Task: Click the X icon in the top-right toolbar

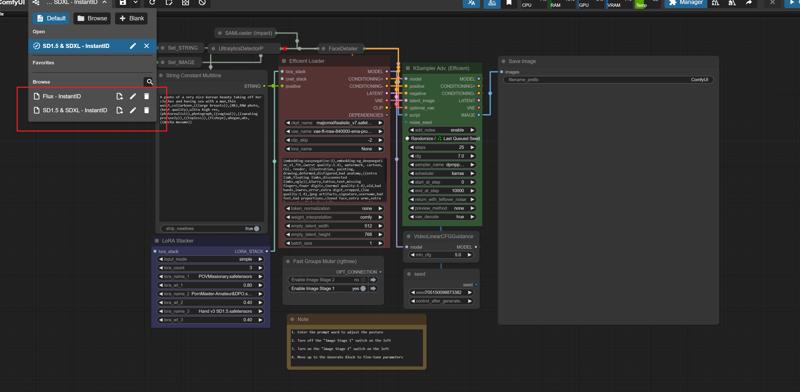Action: click(772, 3)
